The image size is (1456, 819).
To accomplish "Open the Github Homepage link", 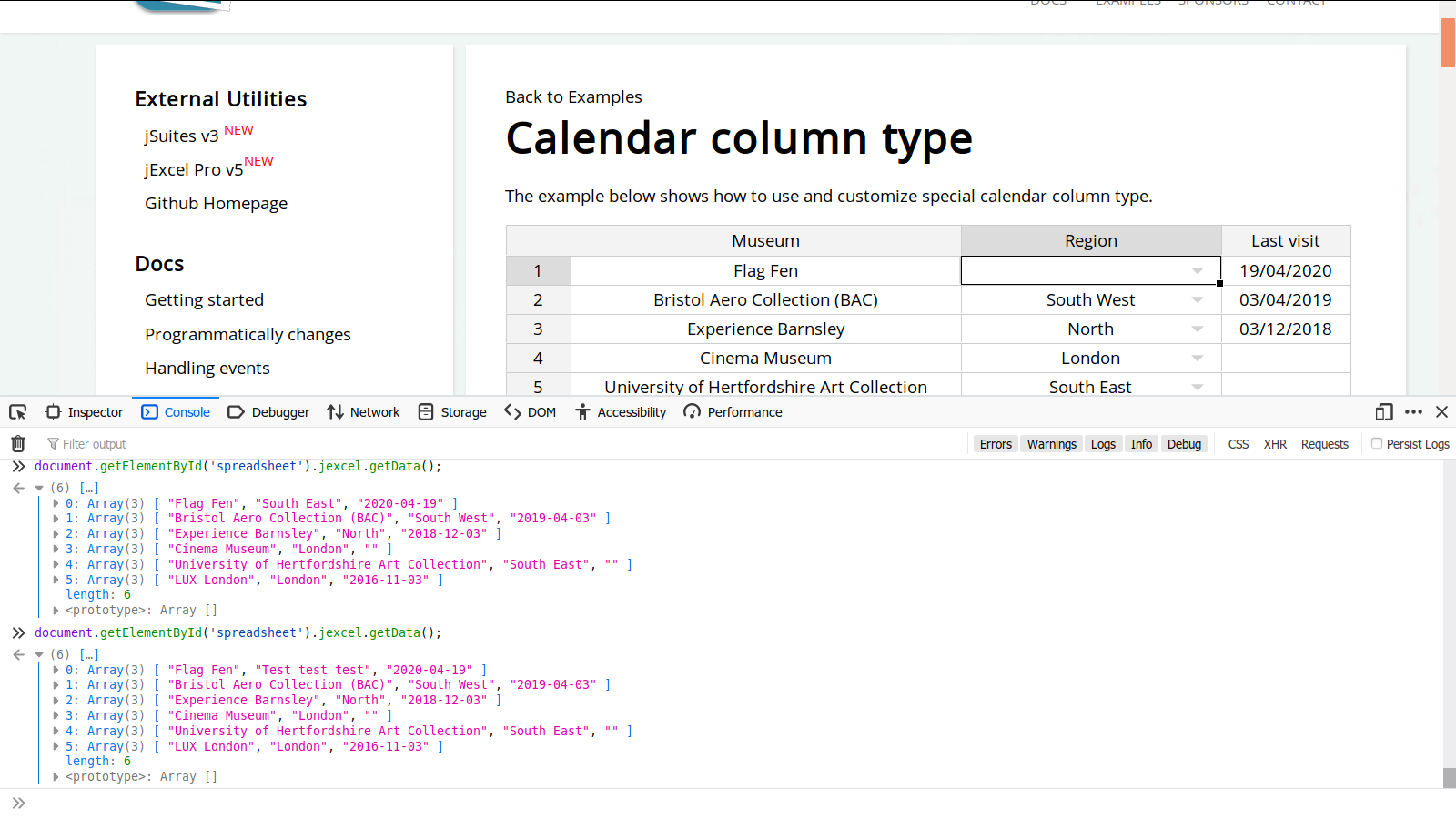I will [216, 204].
